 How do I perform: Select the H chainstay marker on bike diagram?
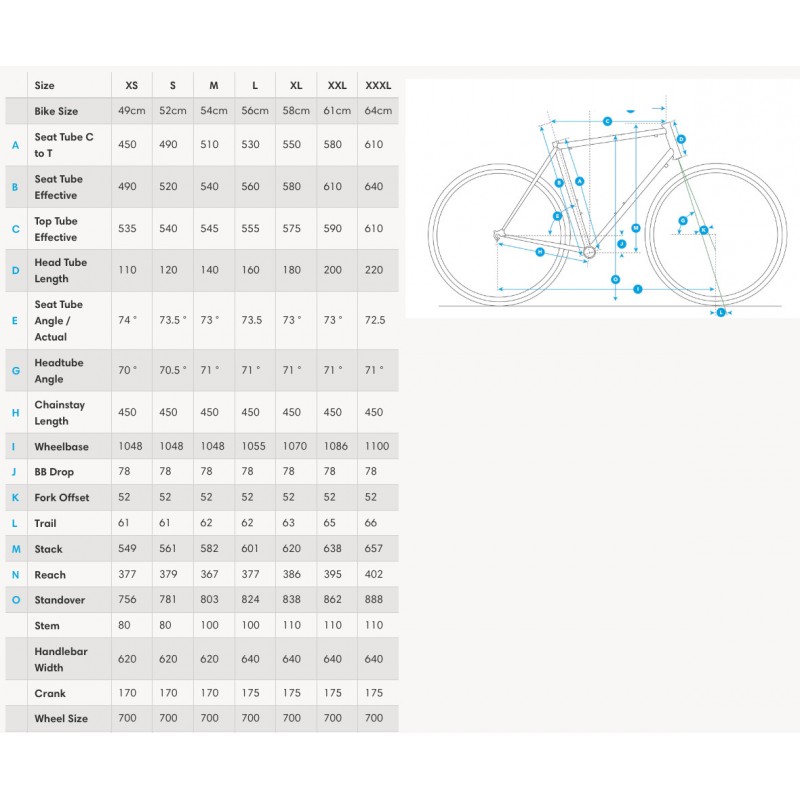pos(540,252)
